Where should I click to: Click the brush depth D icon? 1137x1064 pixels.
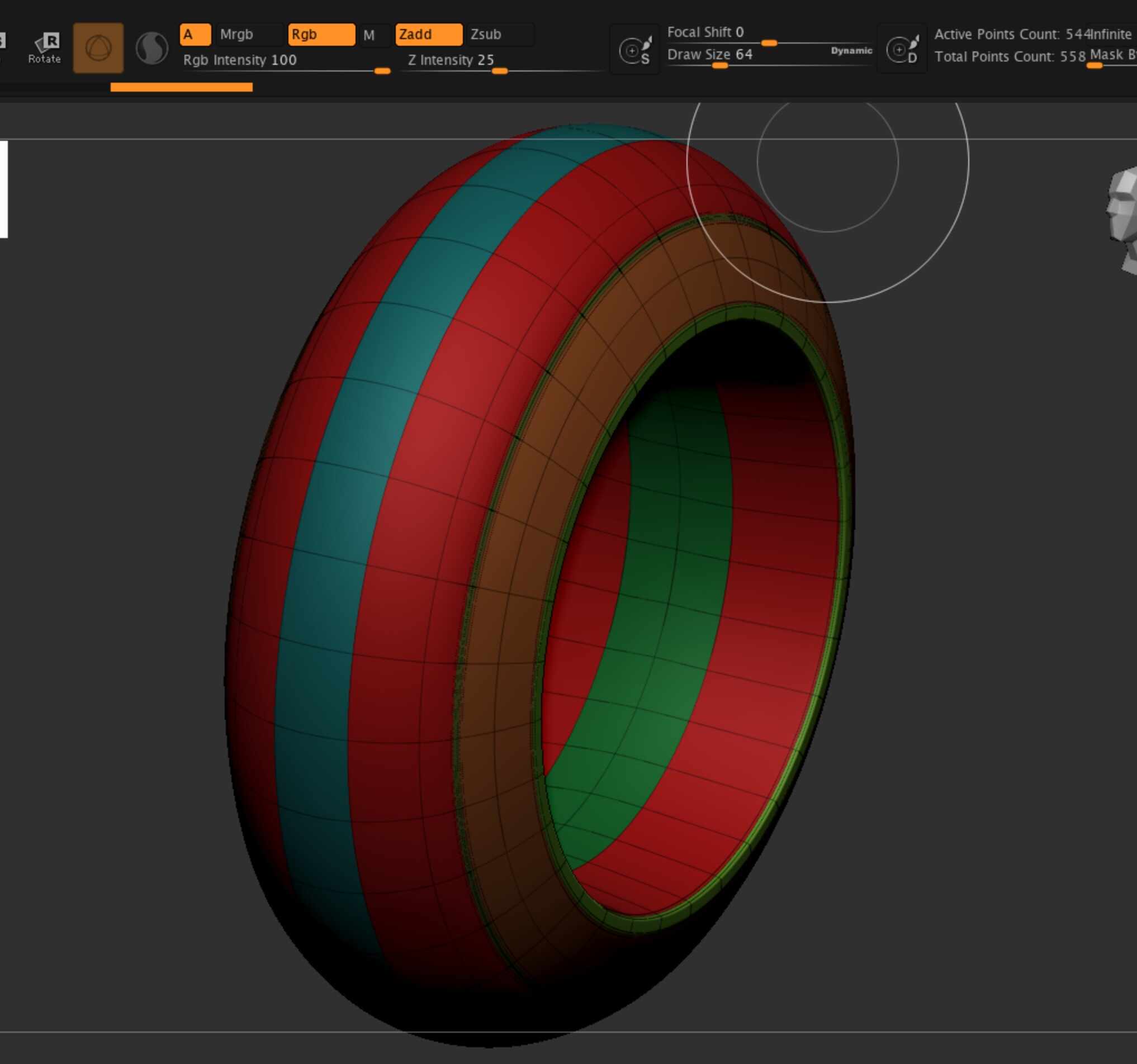[x=902, y=50]
